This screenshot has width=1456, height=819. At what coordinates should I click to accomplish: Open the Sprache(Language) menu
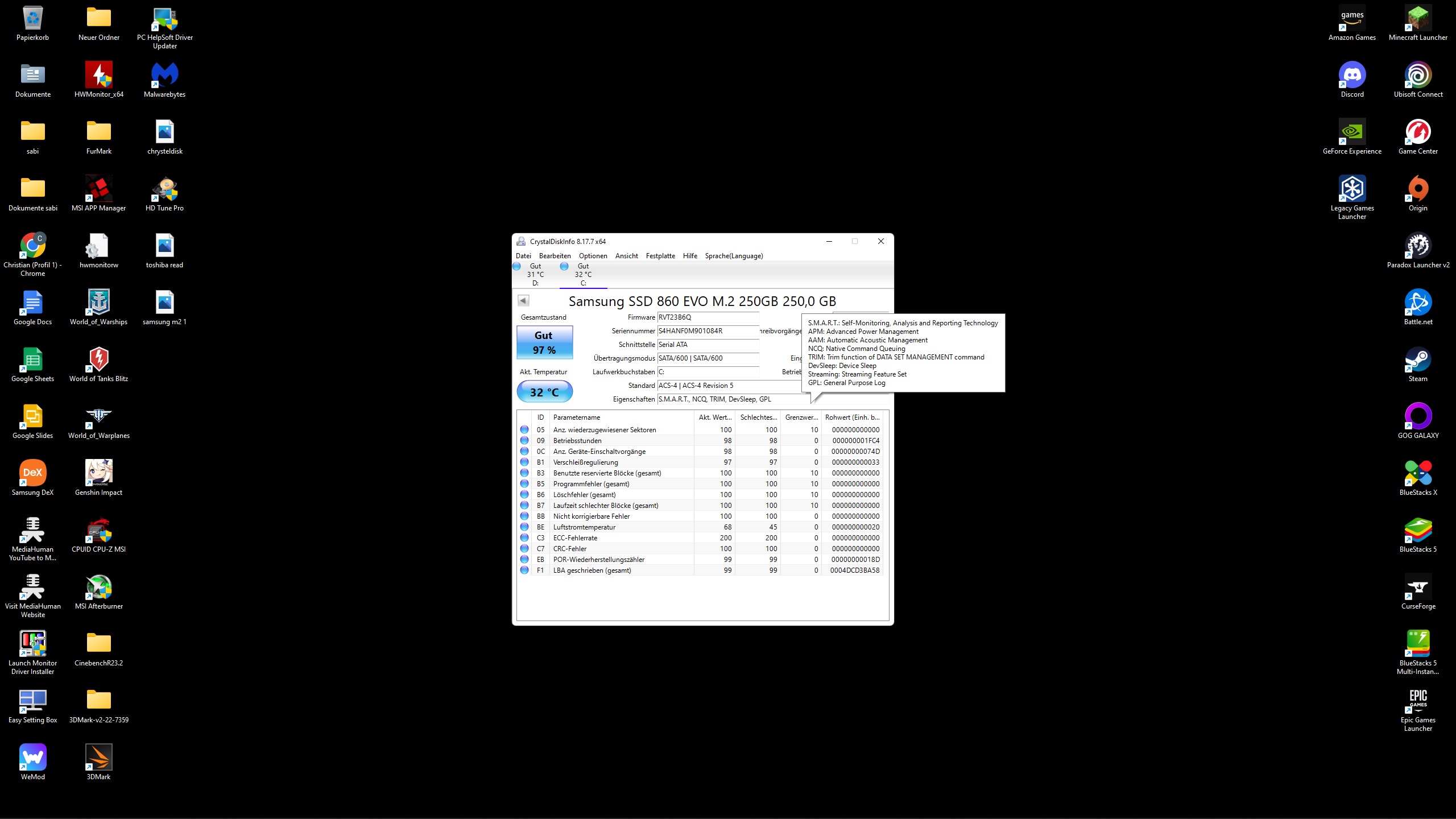(x=734, y=256)
